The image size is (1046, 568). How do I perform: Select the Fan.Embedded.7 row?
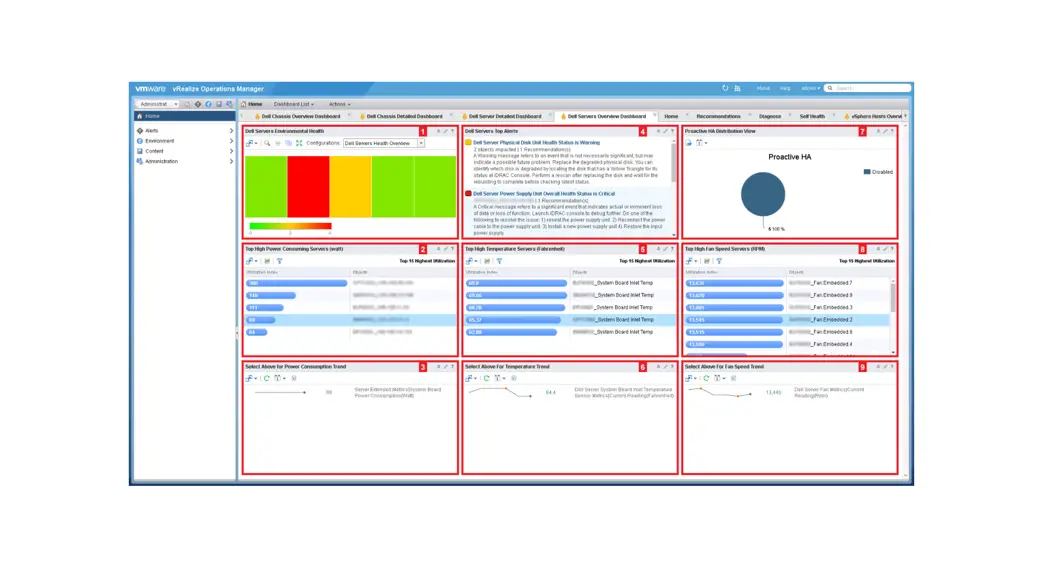786,283
